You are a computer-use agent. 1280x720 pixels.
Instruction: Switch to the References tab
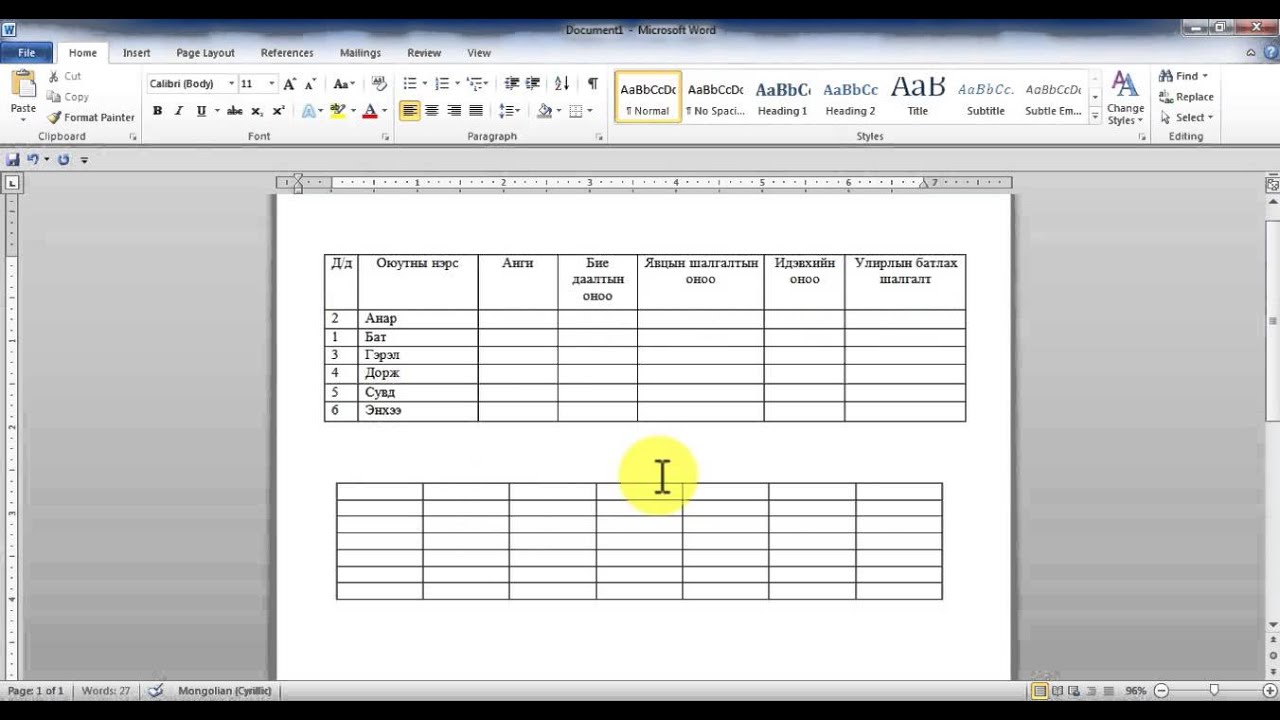(x=287, y=53)
